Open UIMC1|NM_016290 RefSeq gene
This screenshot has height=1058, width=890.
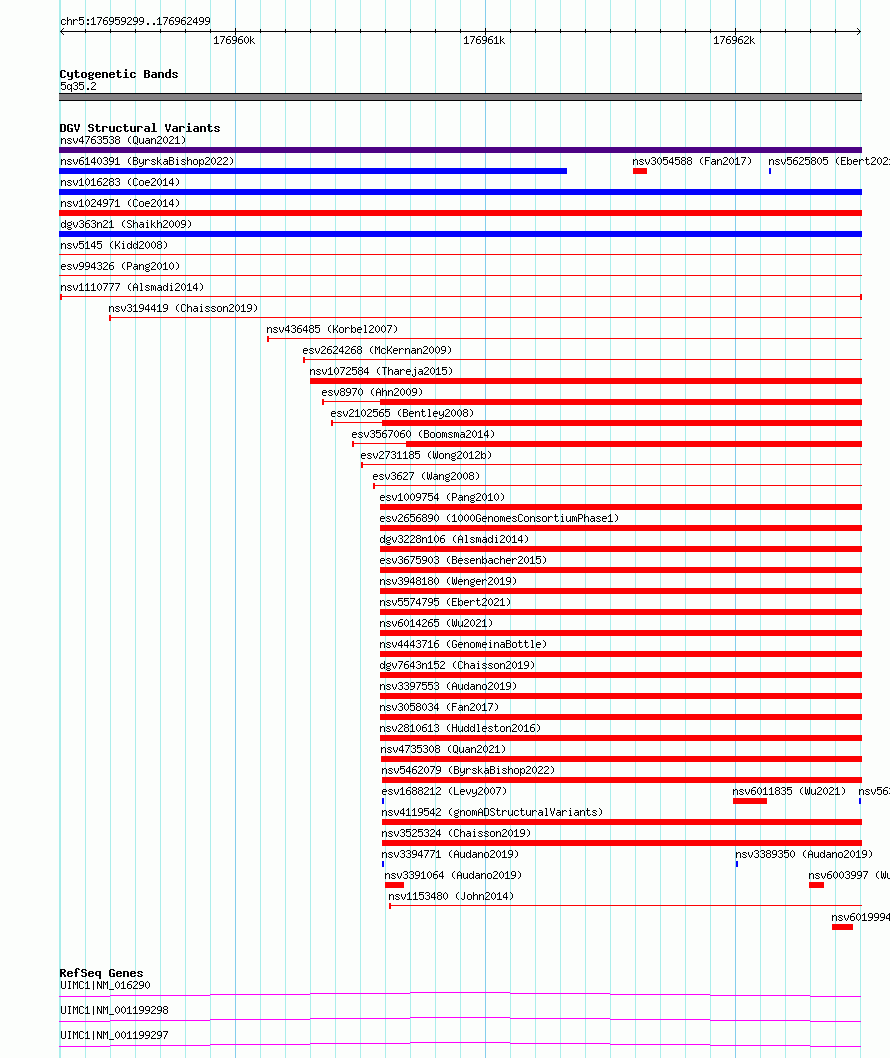(x=105, y=985)
